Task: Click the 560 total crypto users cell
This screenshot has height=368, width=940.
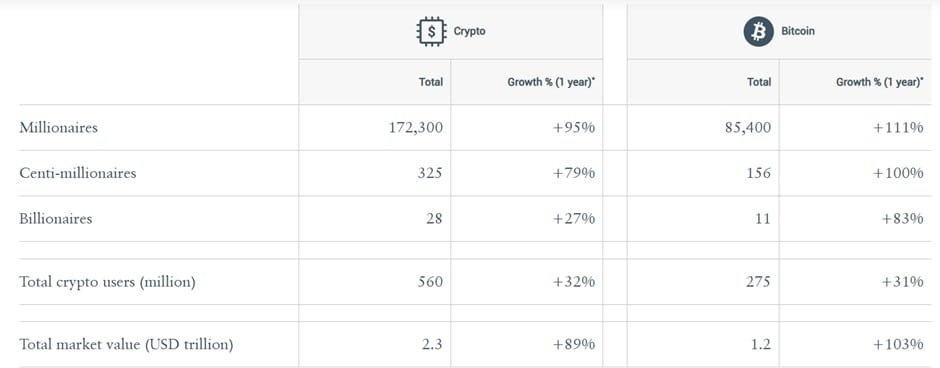Action: click(430, 282)
